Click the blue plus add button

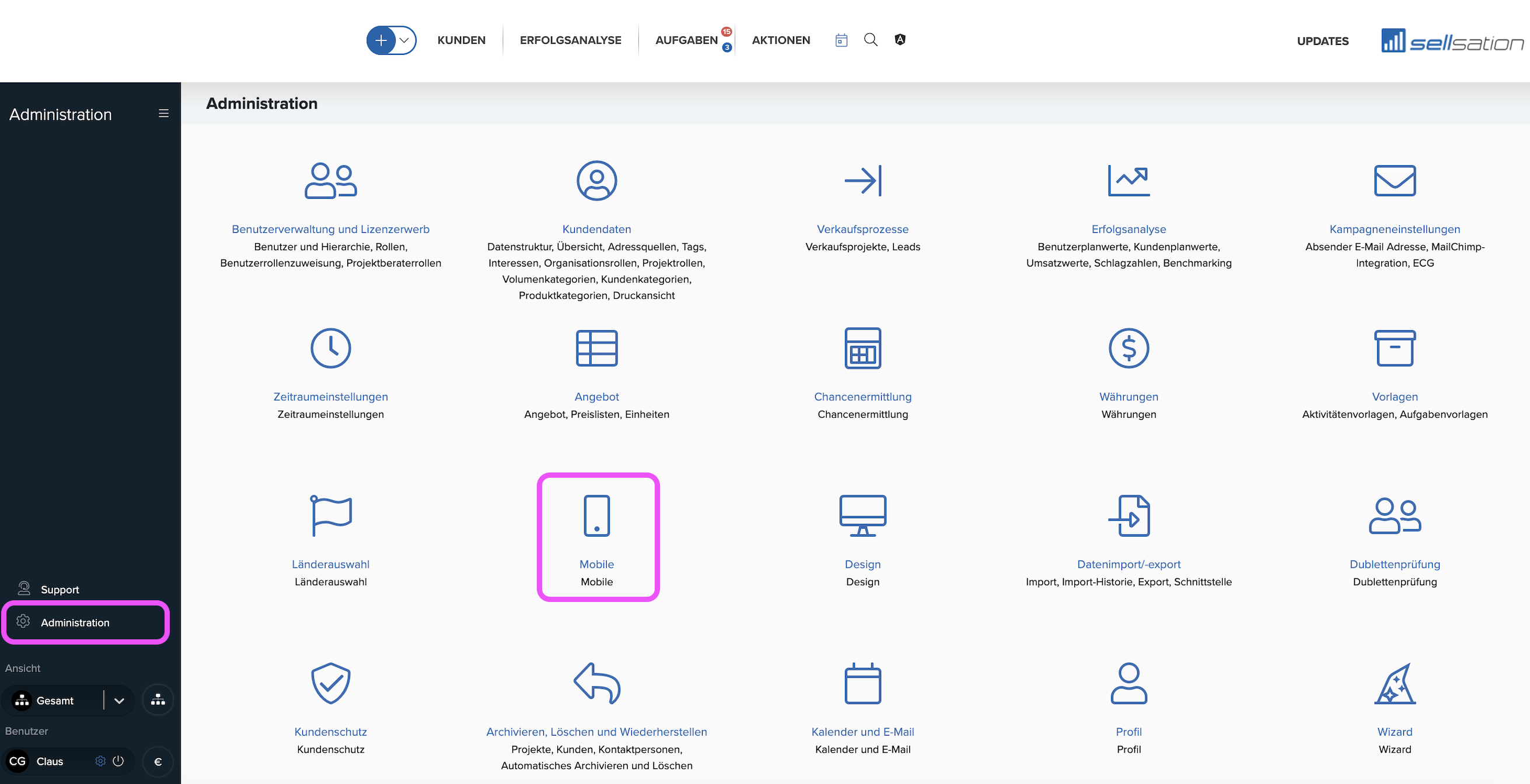(380, 40)
